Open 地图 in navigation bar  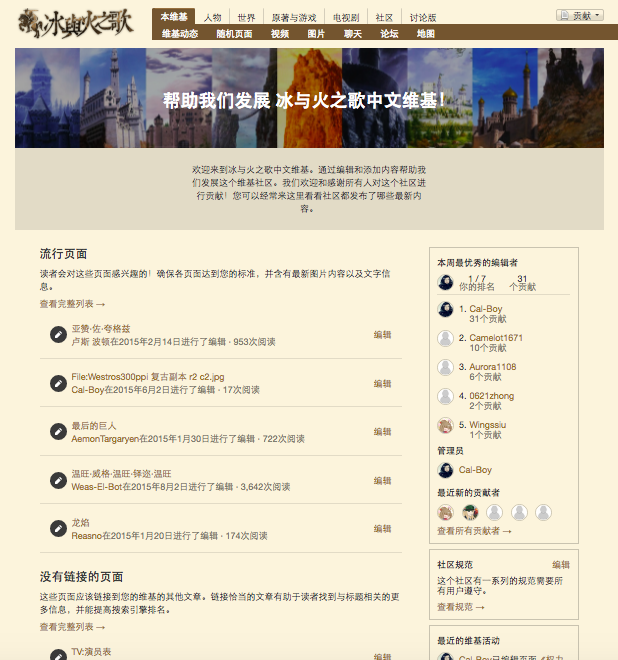[426, 34]
